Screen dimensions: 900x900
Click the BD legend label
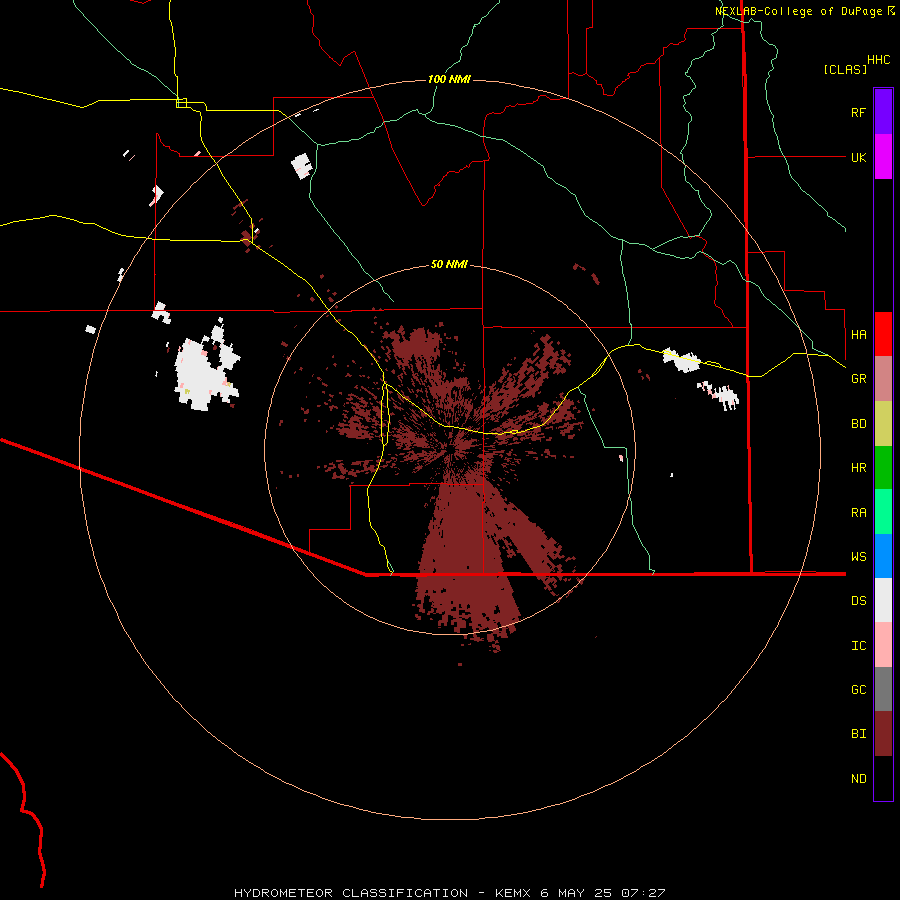pyautogui.click(x=858, y=424)
